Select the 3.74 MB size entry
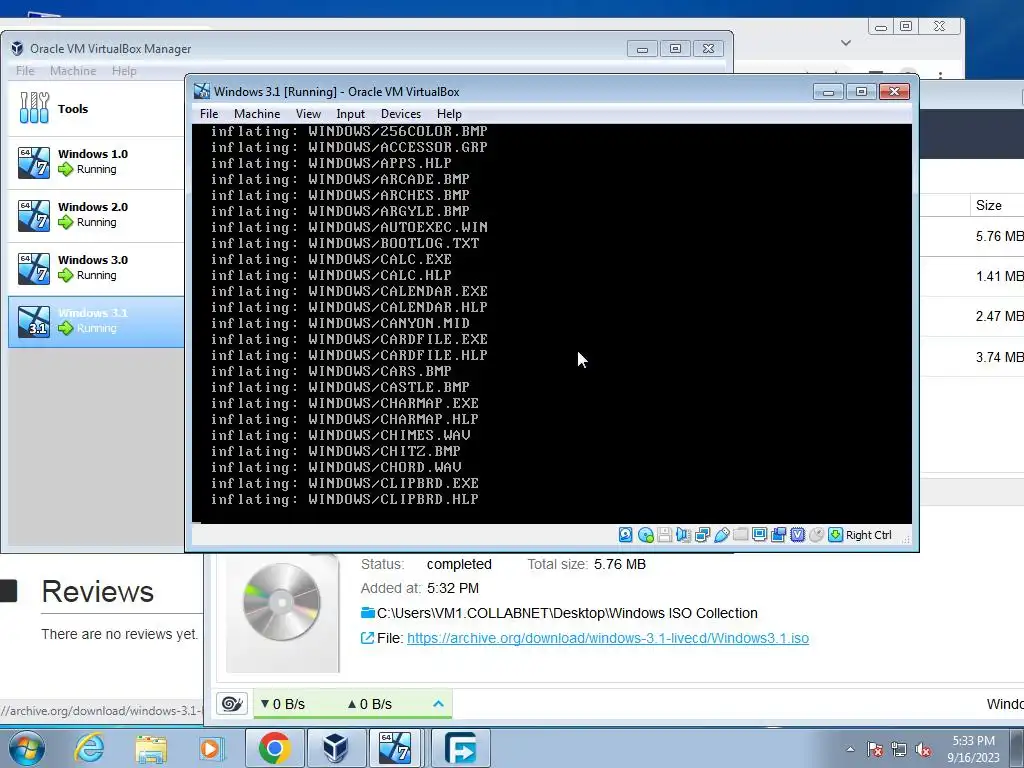 pyautogui.click(x=999, y=357)
